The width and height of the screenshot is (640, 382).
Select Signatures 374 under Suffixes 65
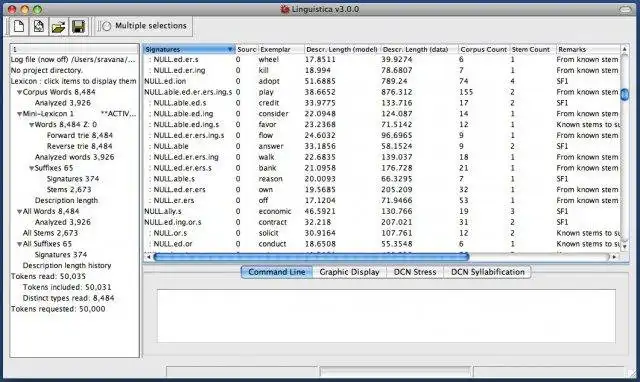click(x=73, y=179)
